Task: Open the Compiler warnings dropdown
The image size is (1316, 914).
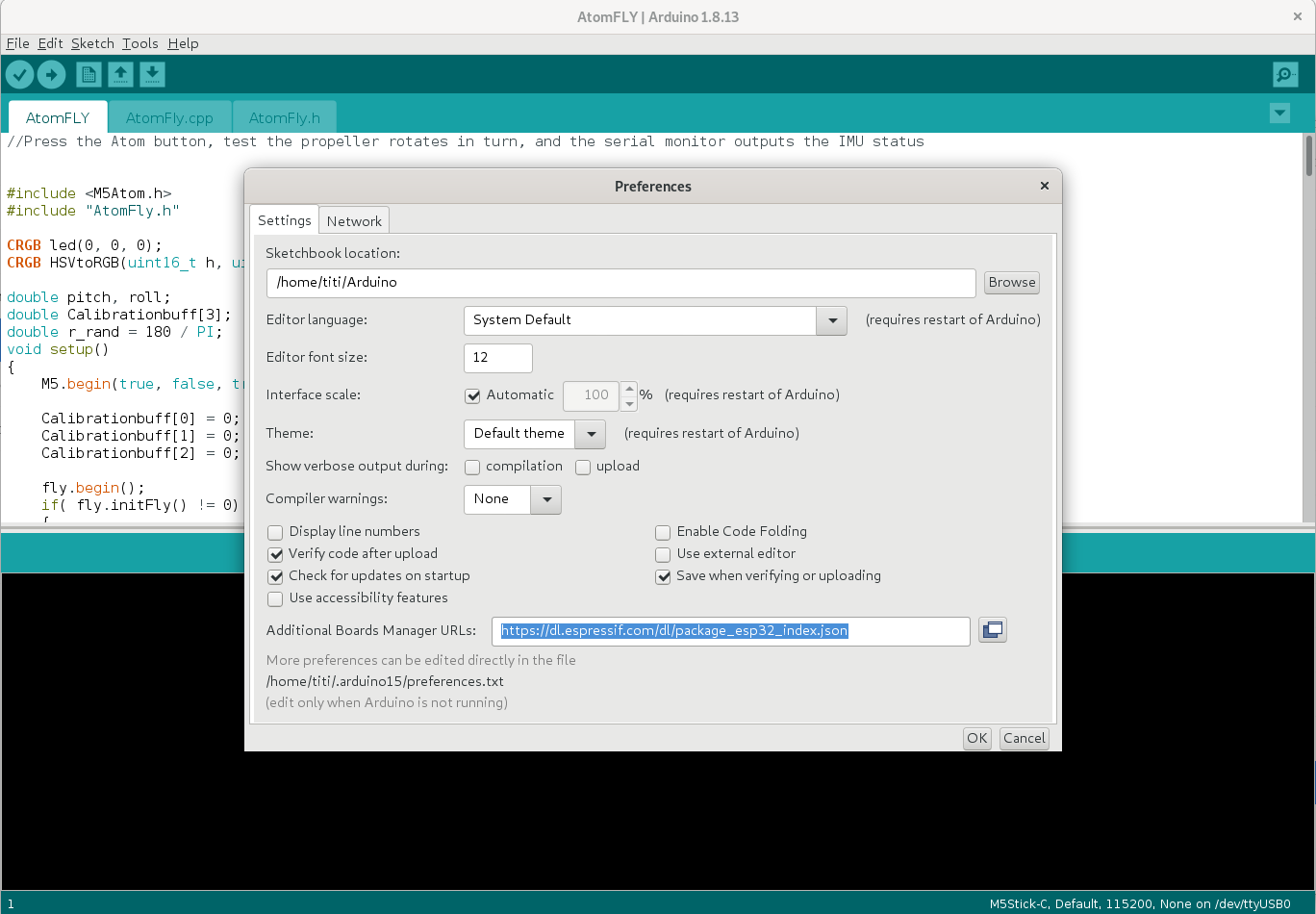Action: coord(546,499)
